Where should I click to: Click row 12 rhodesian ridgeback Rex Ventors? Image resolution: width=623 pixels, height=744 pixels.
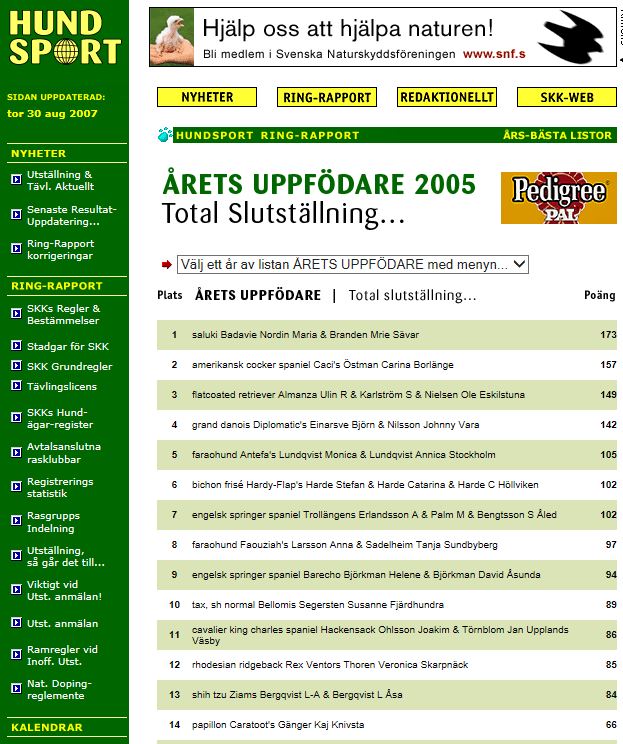coord(387,665)
